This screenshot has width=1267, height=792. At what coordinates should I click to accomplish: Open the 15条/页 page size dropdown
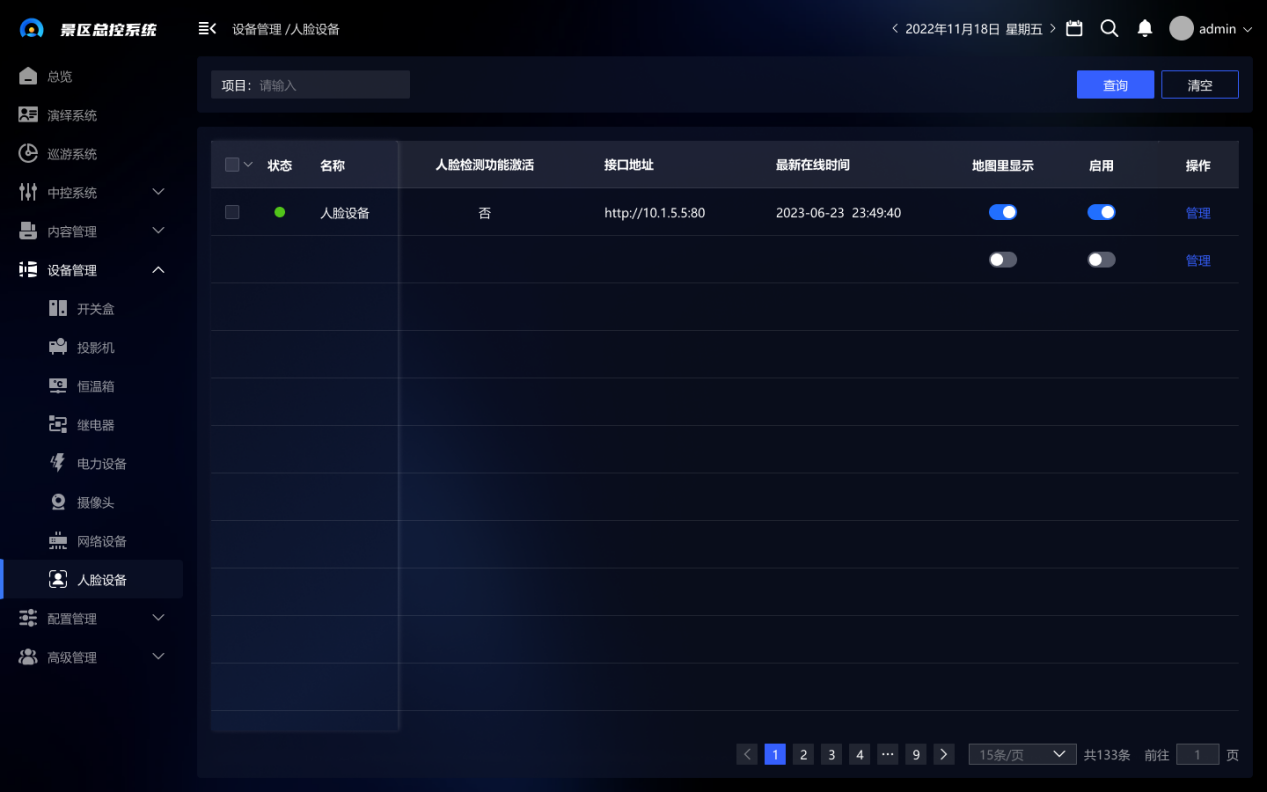pyautogui.click(x=1021, y=755)
